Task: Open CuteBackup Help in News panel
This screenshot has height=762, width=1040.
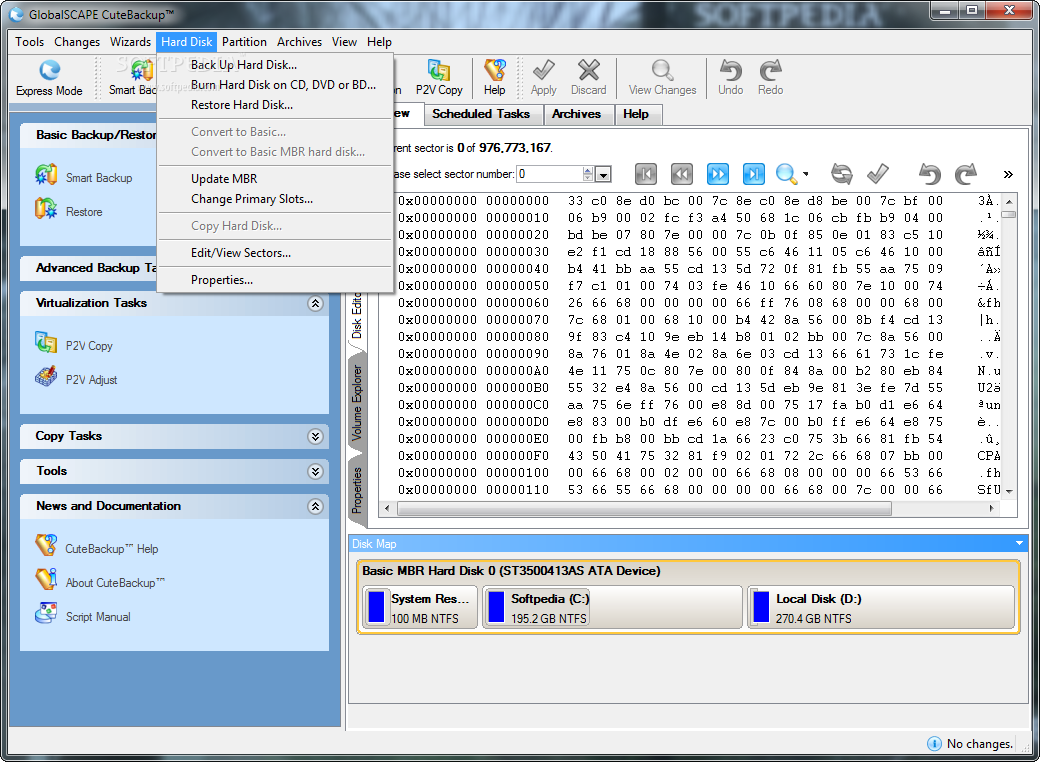Action: tap(97, 547)
